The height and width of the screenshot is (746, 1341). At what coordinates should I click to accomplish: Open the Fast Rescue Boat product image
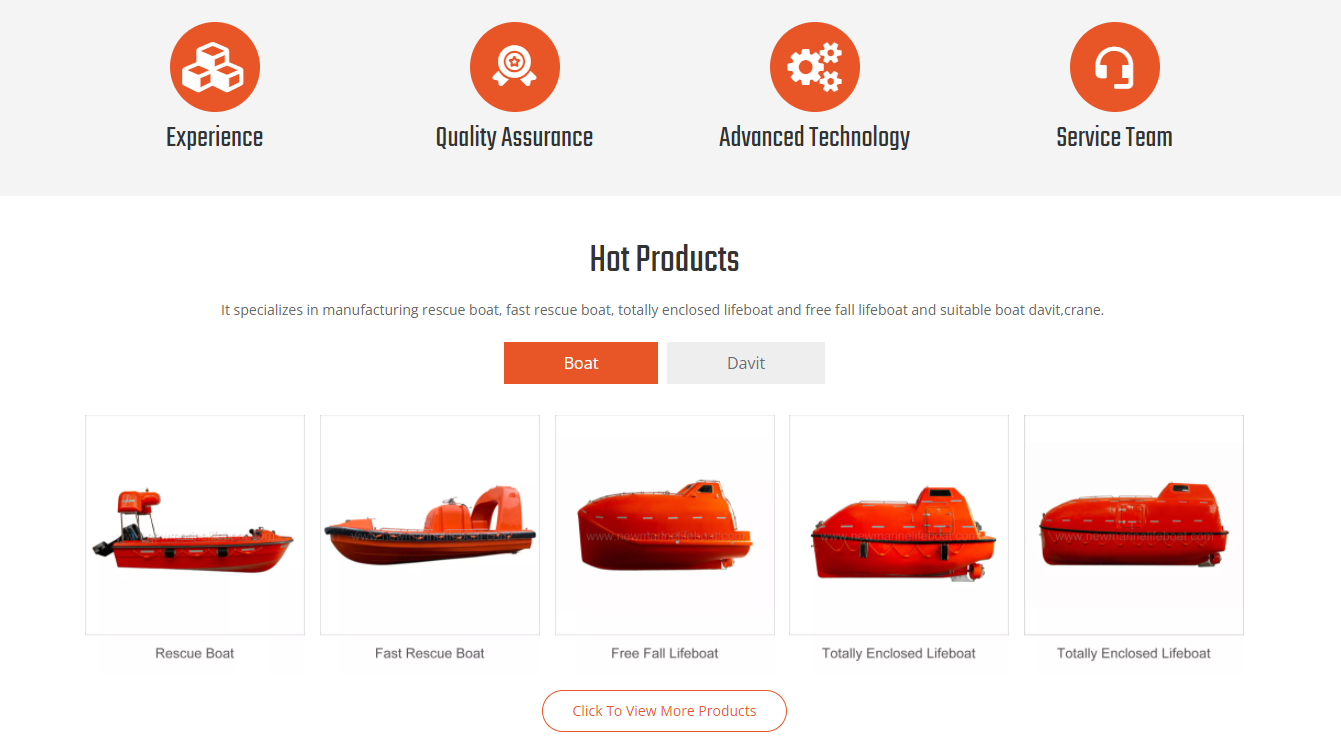click(430, 525)
